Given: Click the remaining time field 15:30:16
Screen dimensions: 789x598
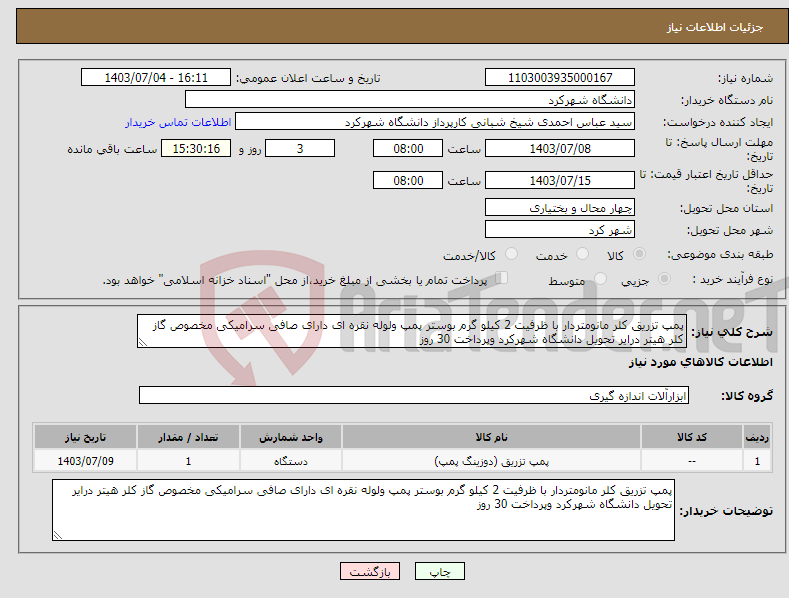Looking at the screenshot, I should tap(196, 148).
